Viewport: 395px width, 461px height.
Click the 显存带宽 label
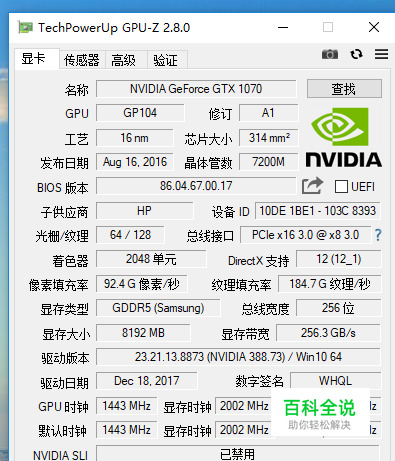(x=245, y=334)
